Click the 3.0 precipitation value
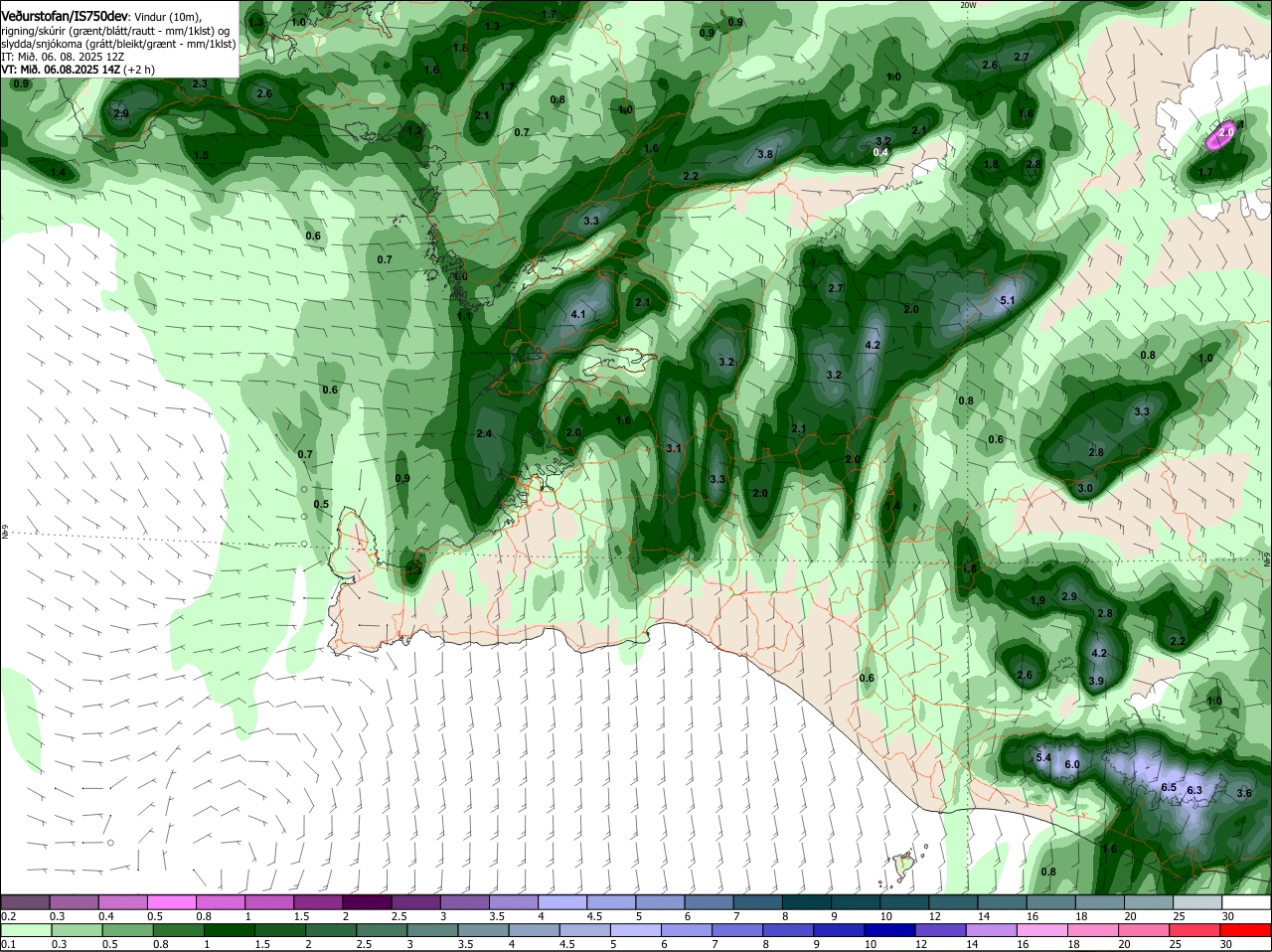 point(1085,488)
